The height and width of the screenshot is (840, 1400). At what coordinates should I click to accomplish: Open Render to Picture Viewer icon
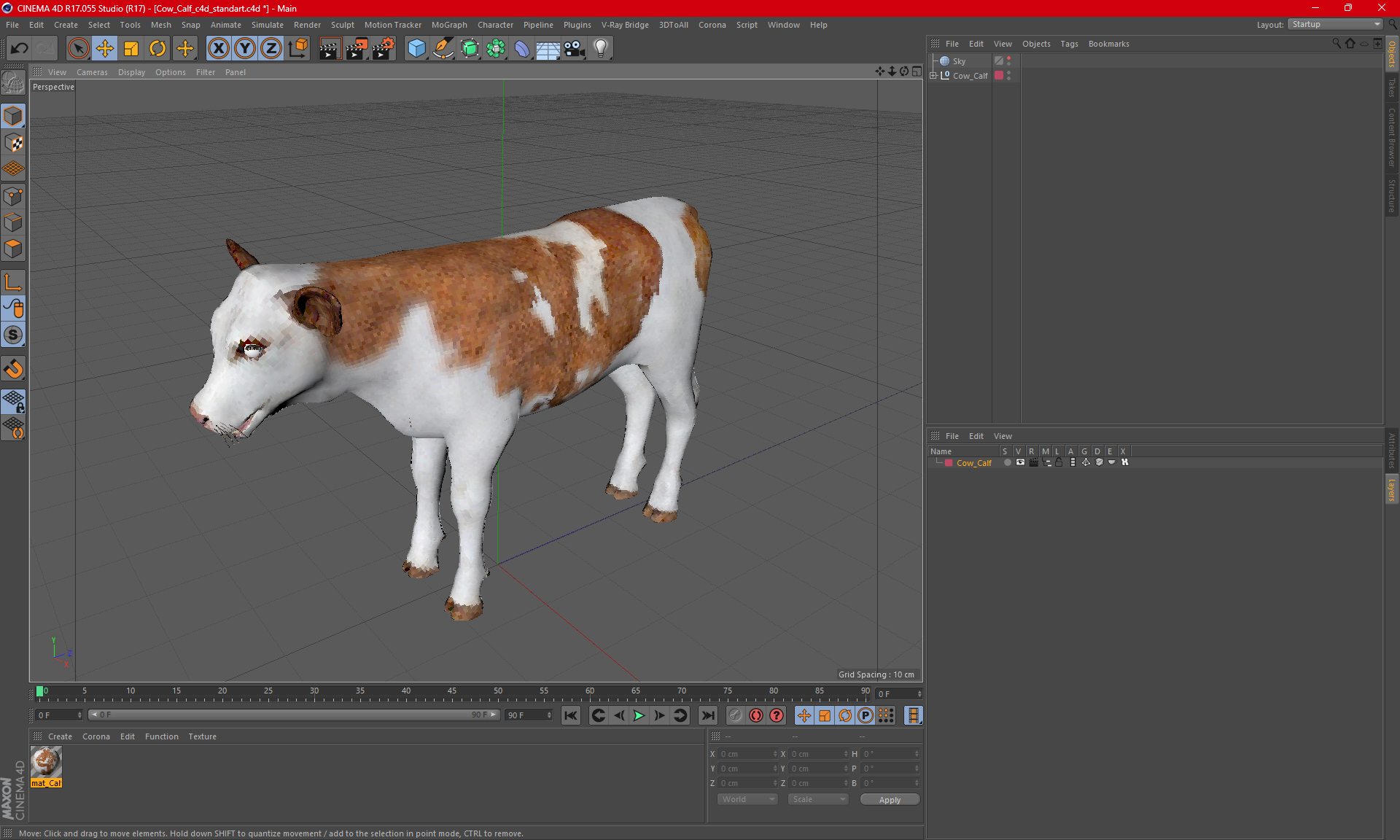point(357,49)
